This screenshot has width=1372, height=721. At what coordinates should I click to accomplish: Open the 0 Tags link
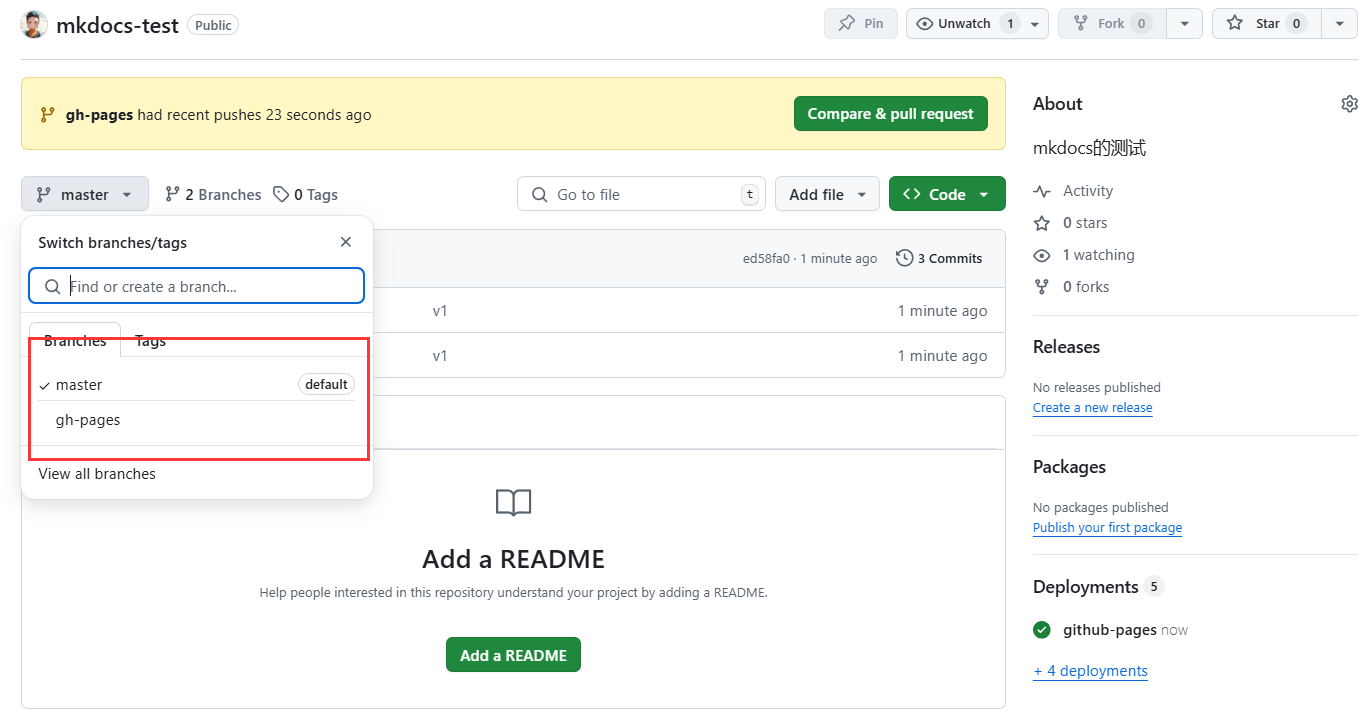coord(306,195)
